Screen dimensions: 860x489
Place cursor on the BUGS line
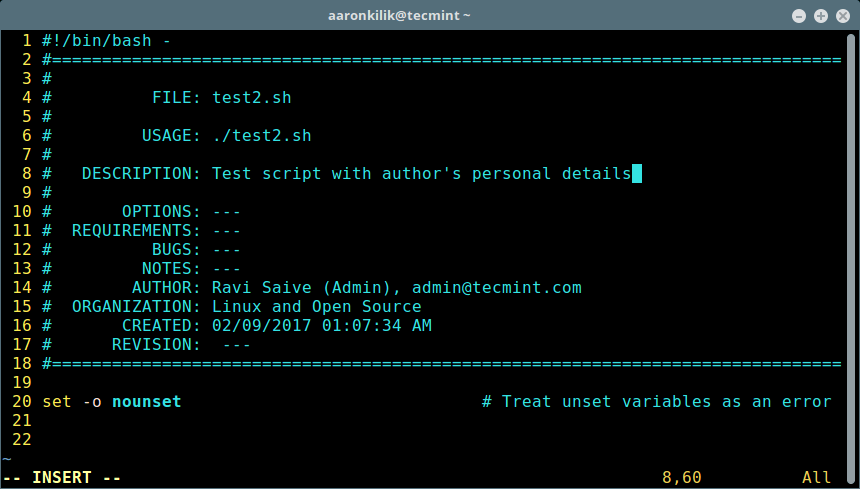point(176,250)
